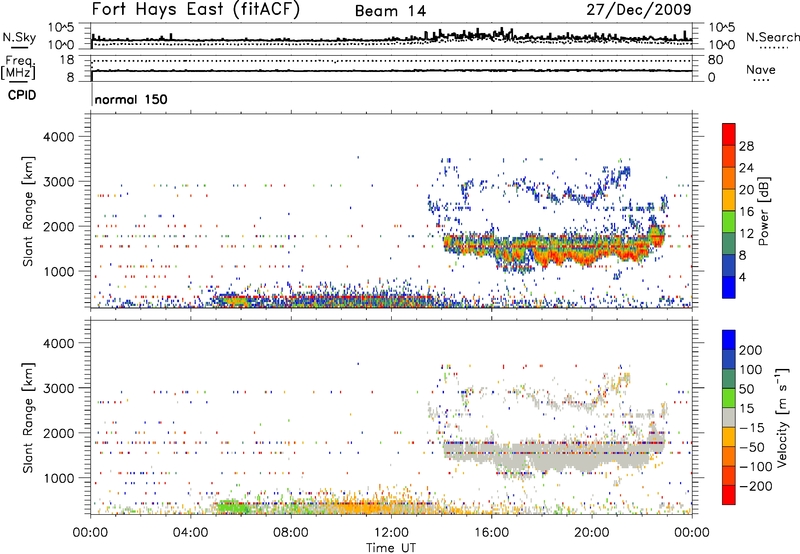Click the '20:00' time axis tick
This screenshot has height=554, width=800.
(x=592, y=533)
